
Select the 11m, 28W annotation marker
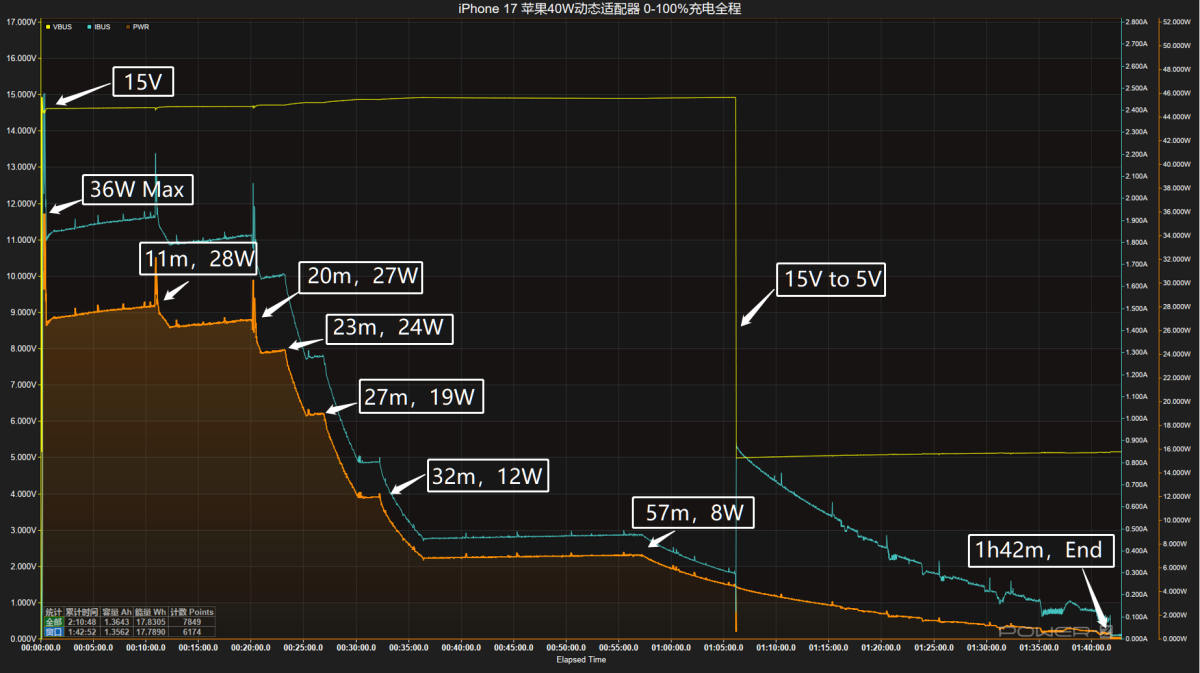pyautogui.click(x=198, y=259)
